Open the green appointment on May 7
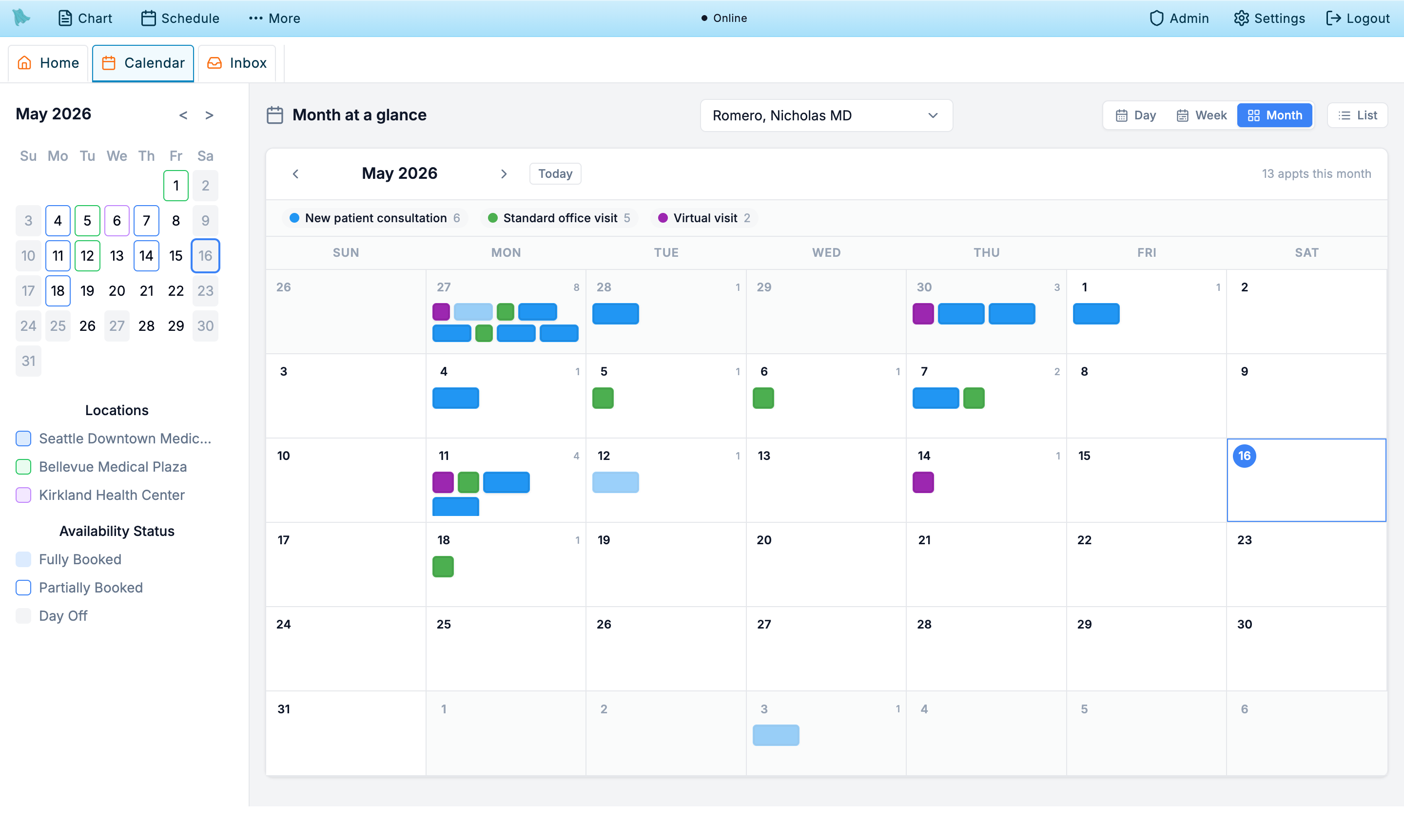 974,398
